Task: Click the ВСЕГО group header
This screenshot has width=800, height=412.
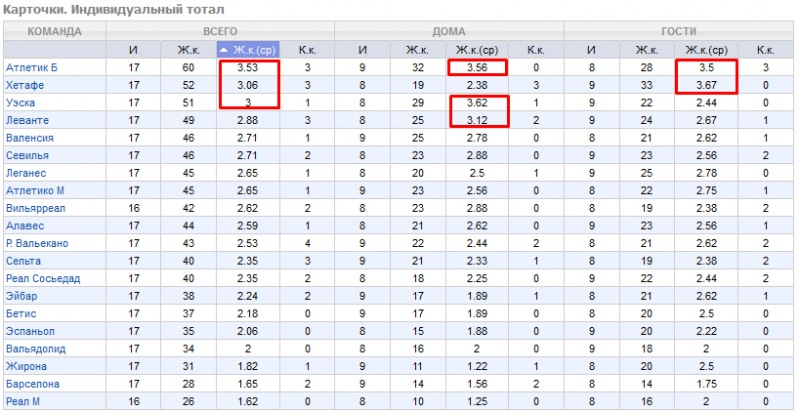Action: tap(220, 32)
